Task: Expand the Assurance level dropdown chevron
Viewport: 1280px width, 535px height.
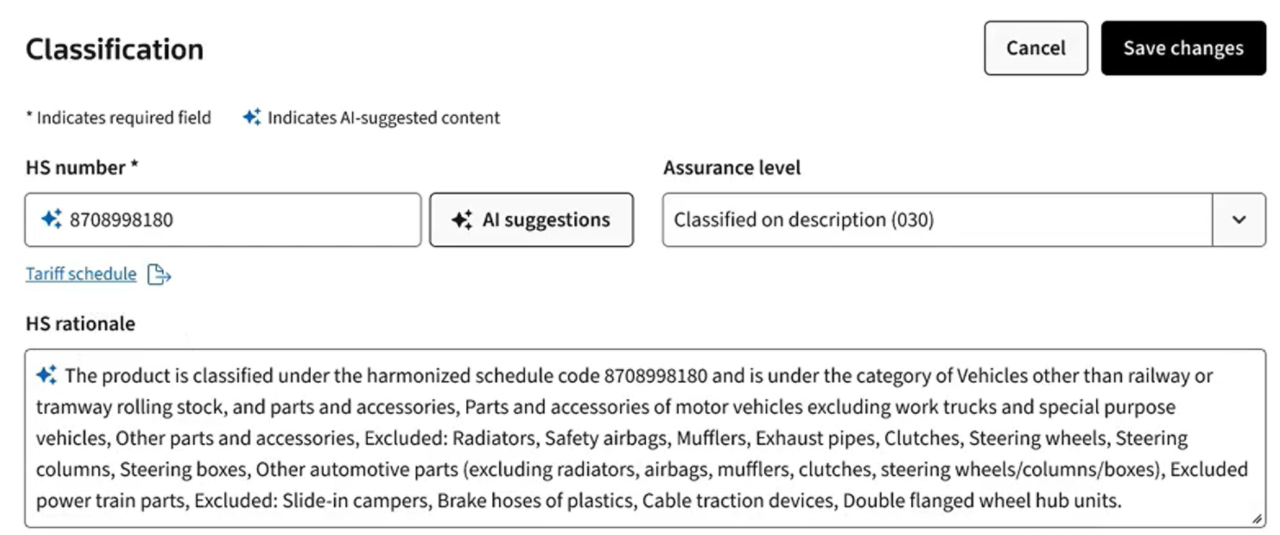Action: [x=1239, y=220]
